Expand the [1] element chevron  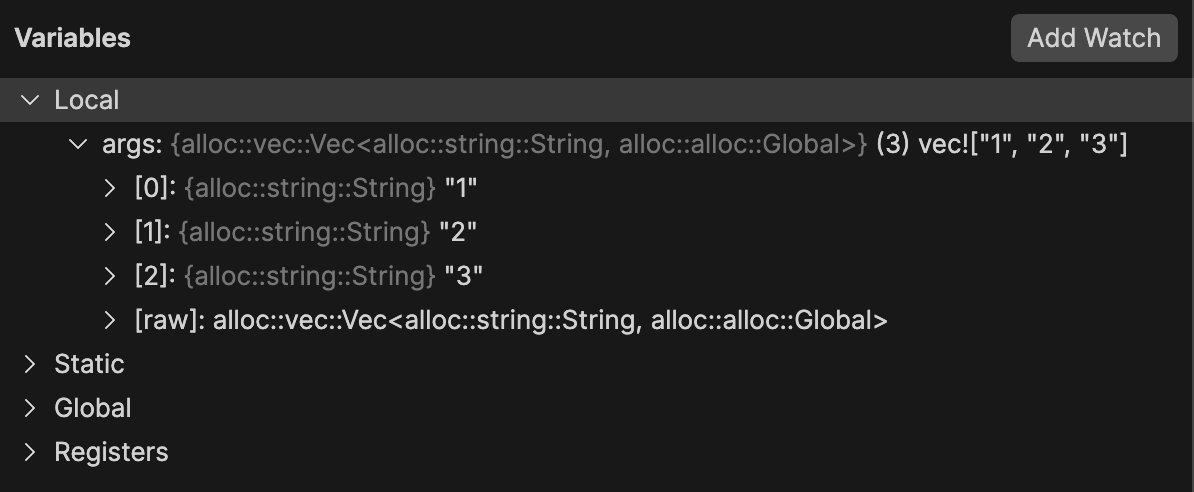[x=110, y=232]
